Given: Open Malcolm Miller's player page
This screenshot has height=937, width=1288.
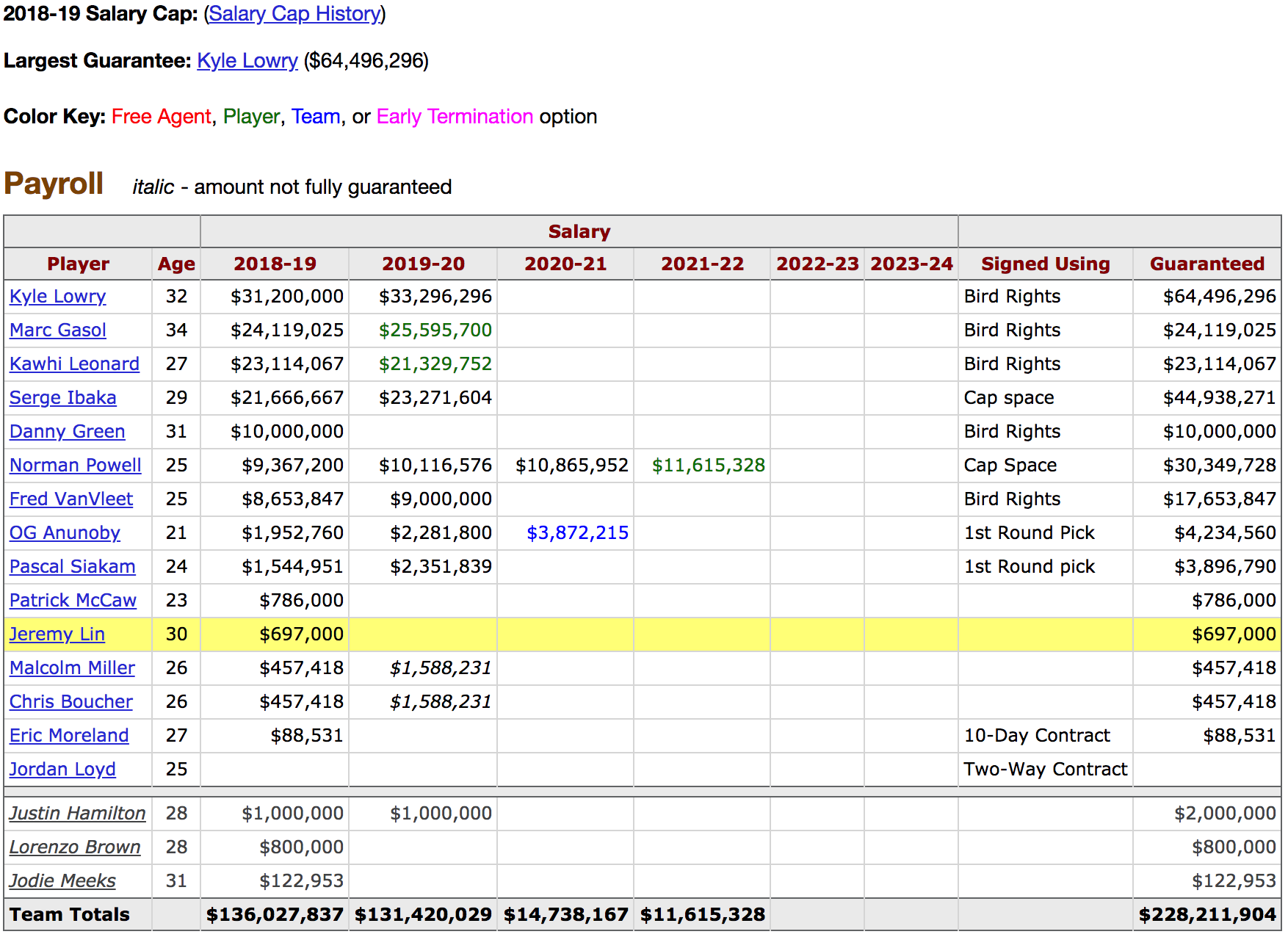Looking at the screenshot, I should pyautogui.click(x=72, y=668).
